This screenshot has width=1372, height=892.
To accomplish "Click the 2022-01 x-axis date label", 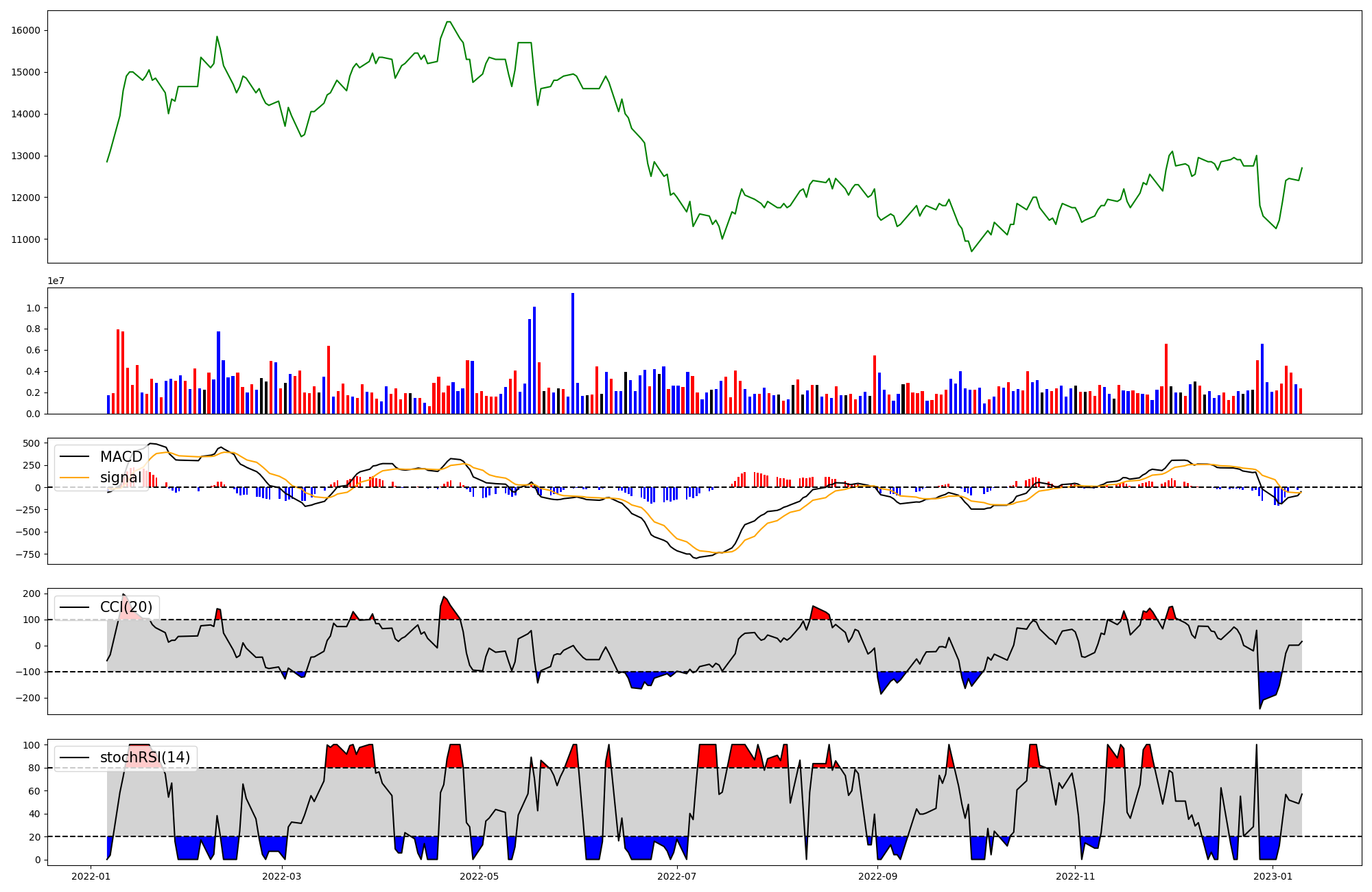I will (x=91, y=876).
